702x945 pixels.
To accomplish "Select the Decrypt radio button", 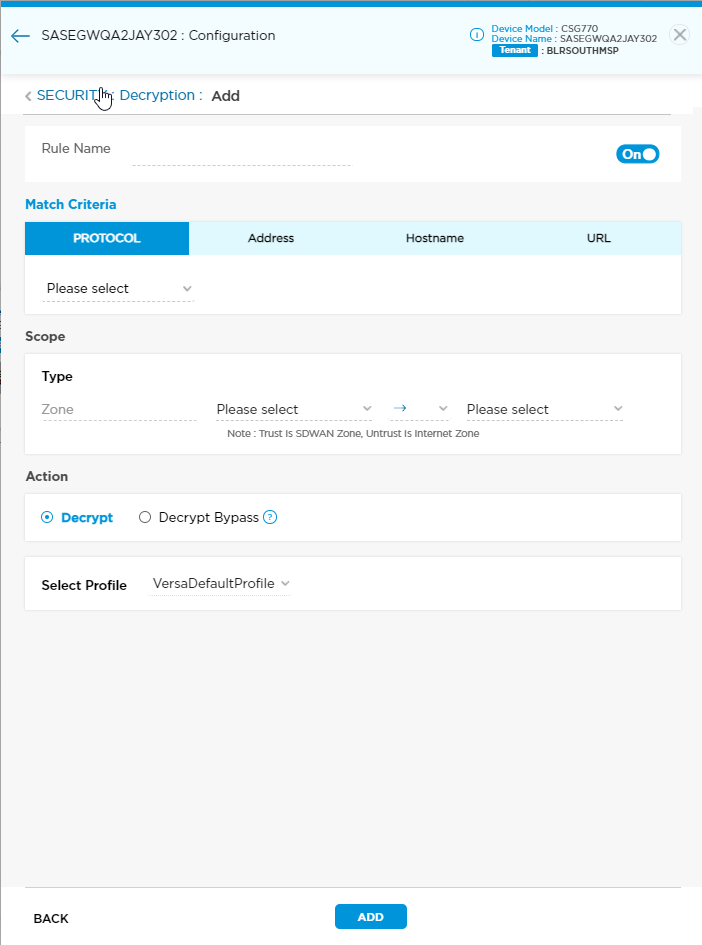I will click(47, 518).
